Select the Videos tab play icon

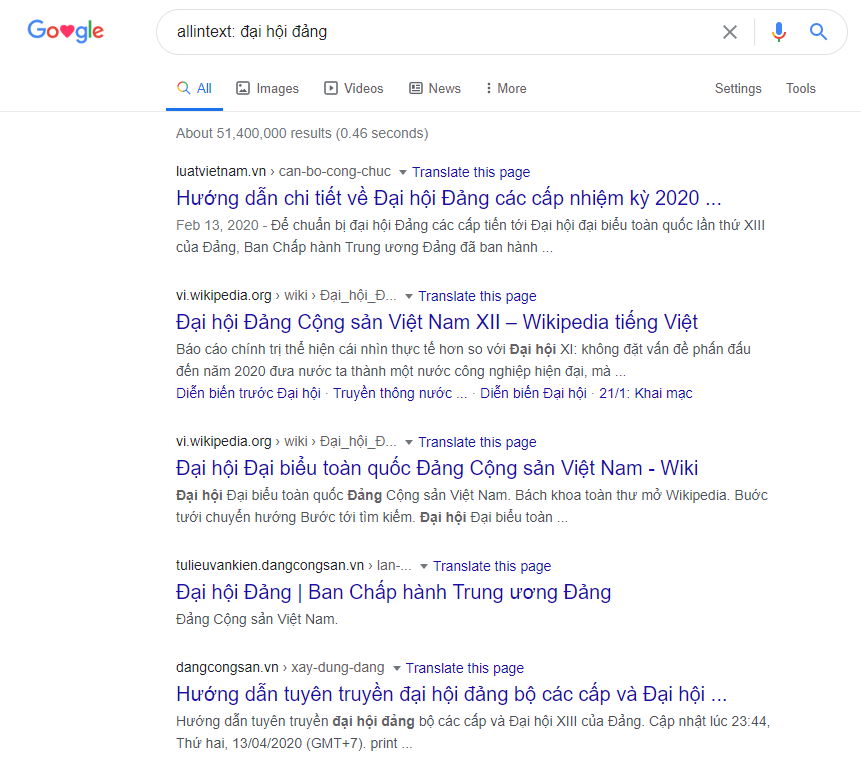coord(330,88)
